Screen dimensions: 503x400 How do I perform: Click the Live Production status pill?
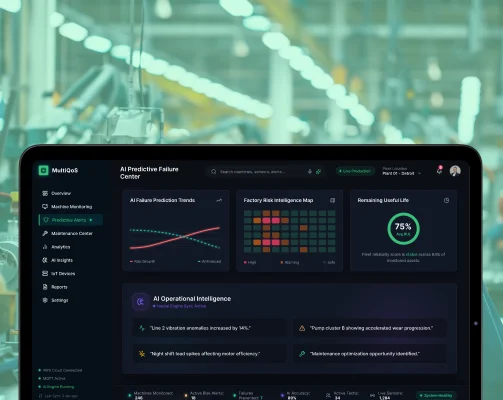tap(355, 171)
